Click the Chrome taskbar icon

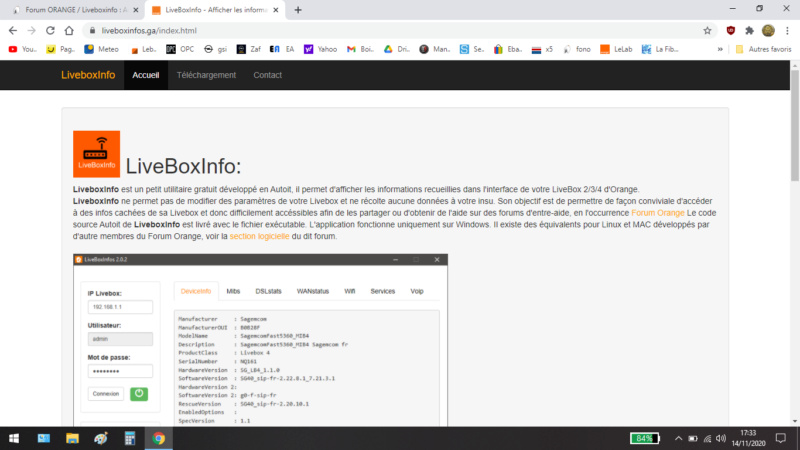159,438
